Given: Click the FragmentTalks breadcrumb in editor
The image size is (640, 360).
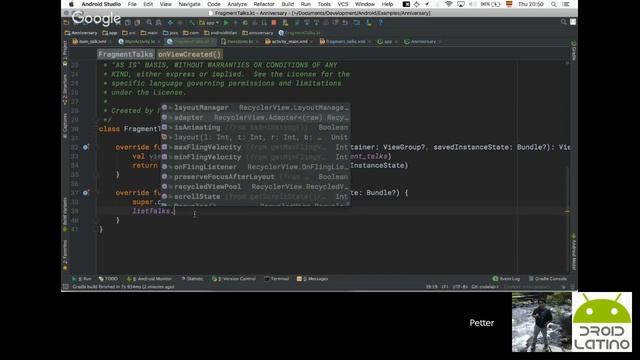Looking at the screenshot, I should (x=126, y=54).
